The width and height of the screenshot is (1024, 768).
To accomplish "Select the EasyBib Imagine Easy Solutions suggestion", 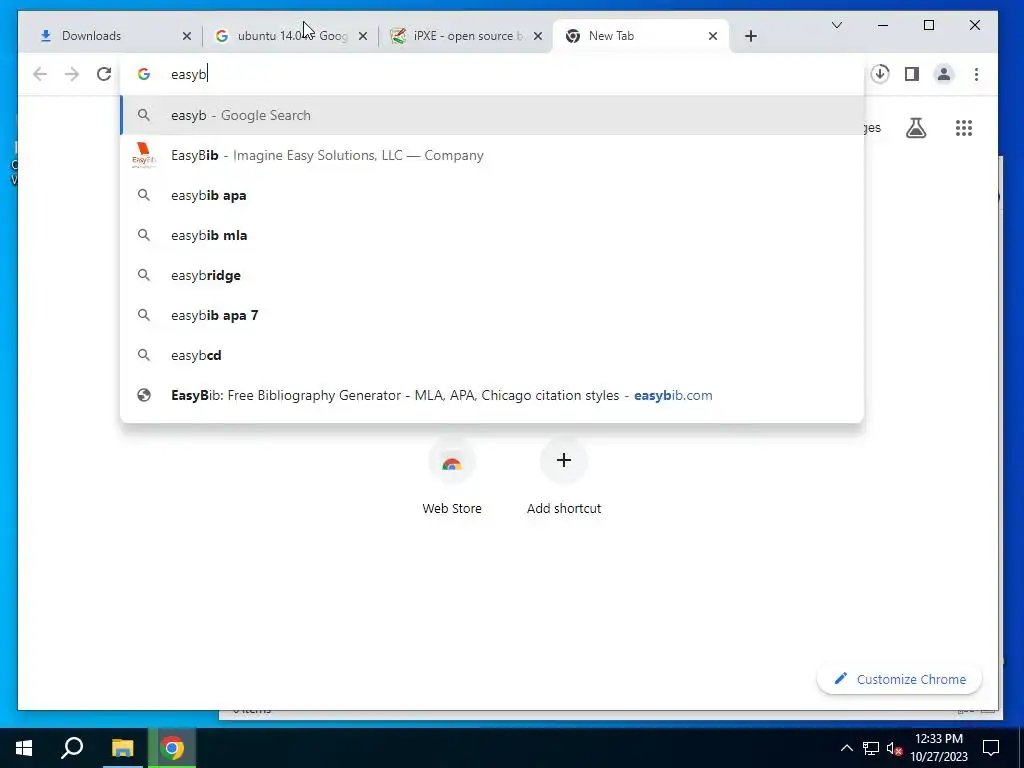I will click(x=492, y=155).
